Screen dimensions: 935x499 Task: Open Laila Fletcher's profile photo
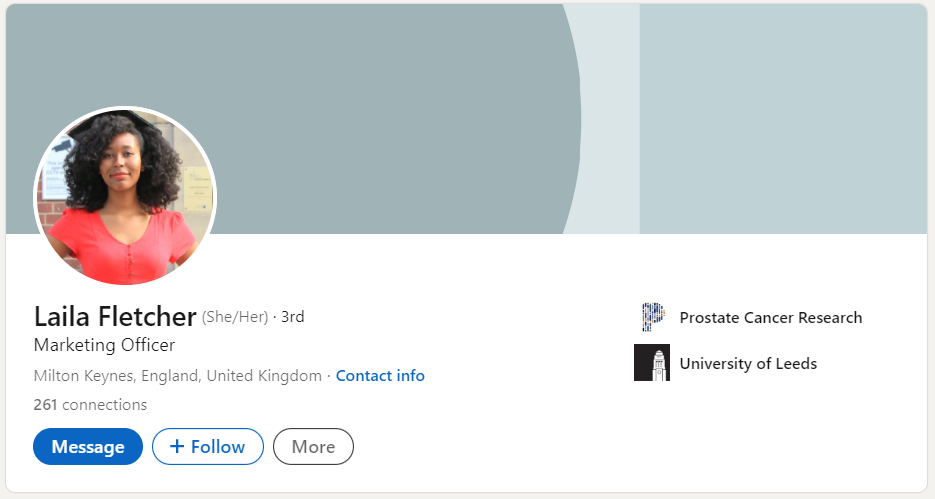[125, 196]
